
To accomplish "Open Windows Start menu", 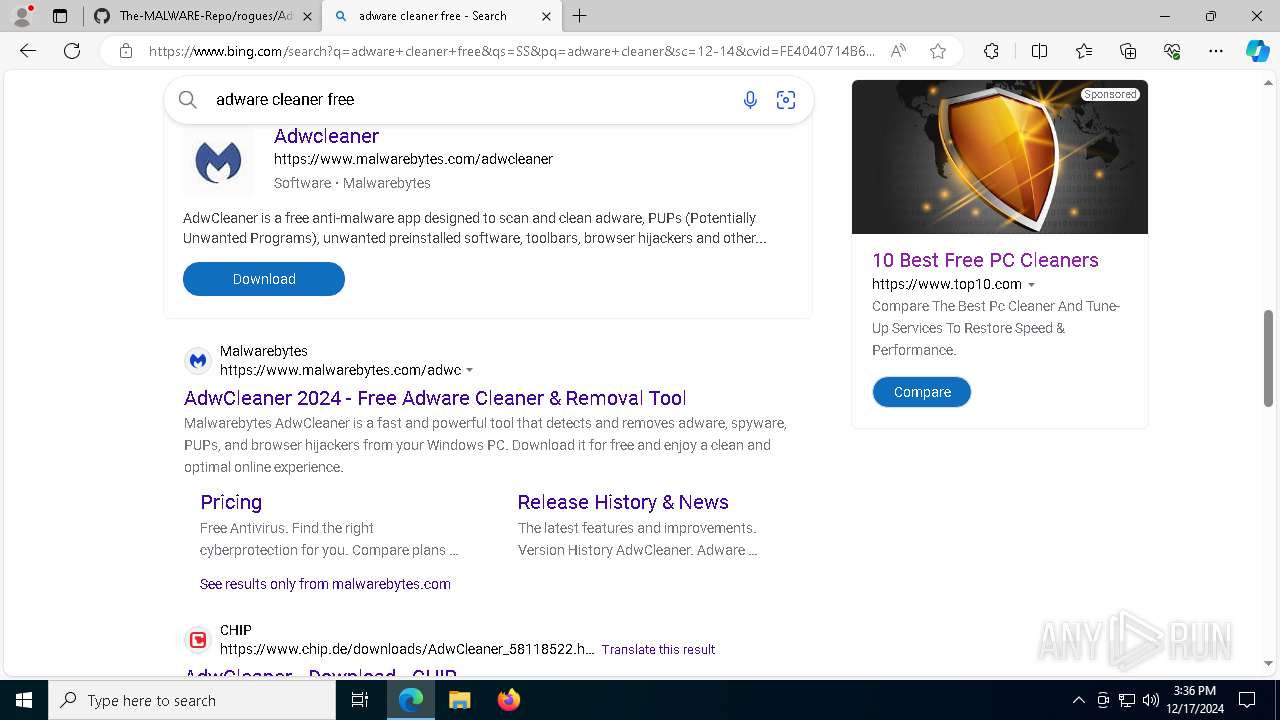I will coord(24,700).
